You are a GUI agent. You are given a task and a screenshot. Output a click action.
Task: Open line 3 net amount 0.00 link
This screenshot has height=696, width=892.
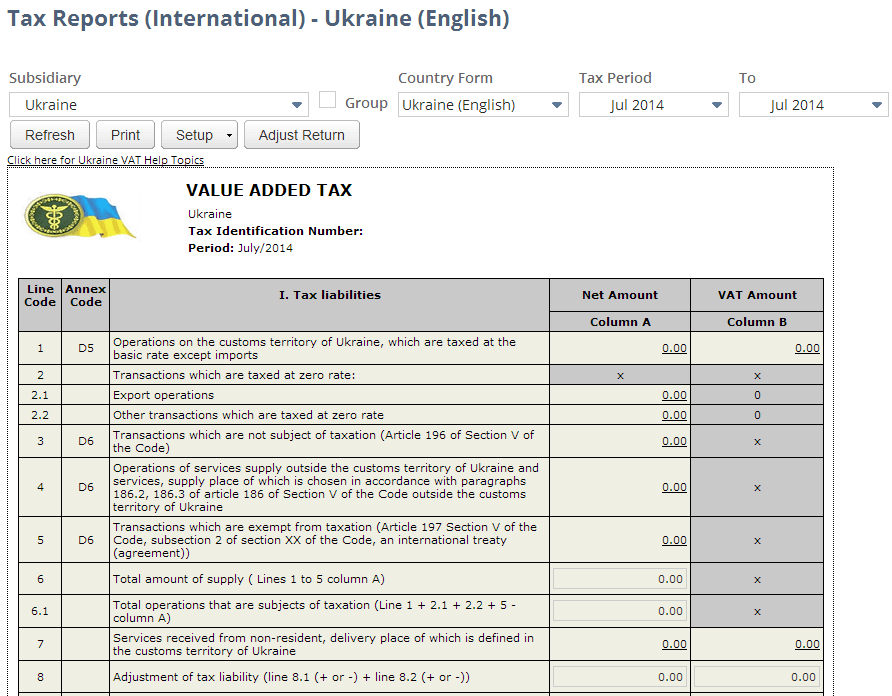[x=674, y=441]
